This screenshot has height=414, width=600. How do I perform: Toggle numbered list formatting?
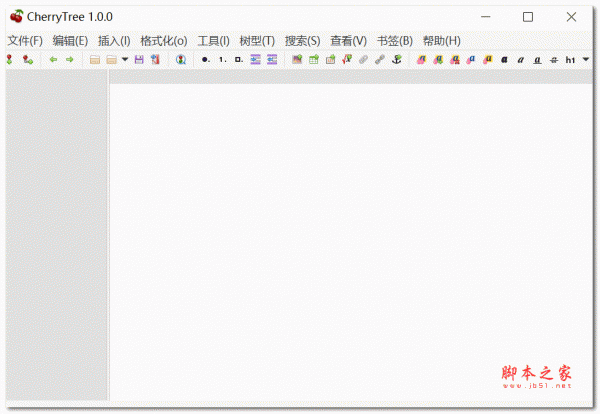pos(222,60)
